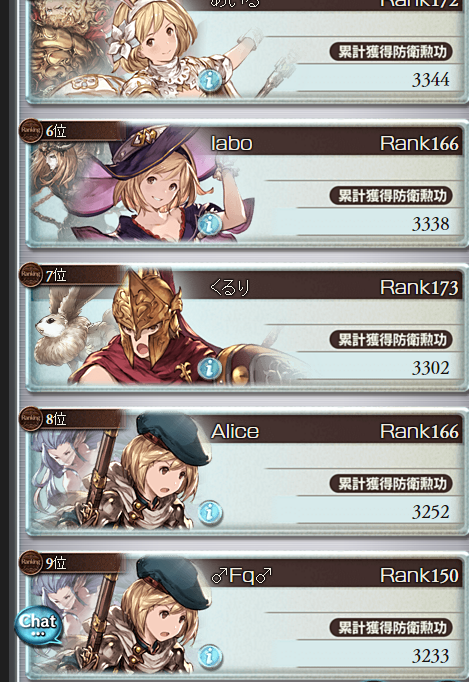Viewport: 469px width, 682px height.
Task: Click the 9位 Ranking badge icon
Action: [x=30, y=563]
